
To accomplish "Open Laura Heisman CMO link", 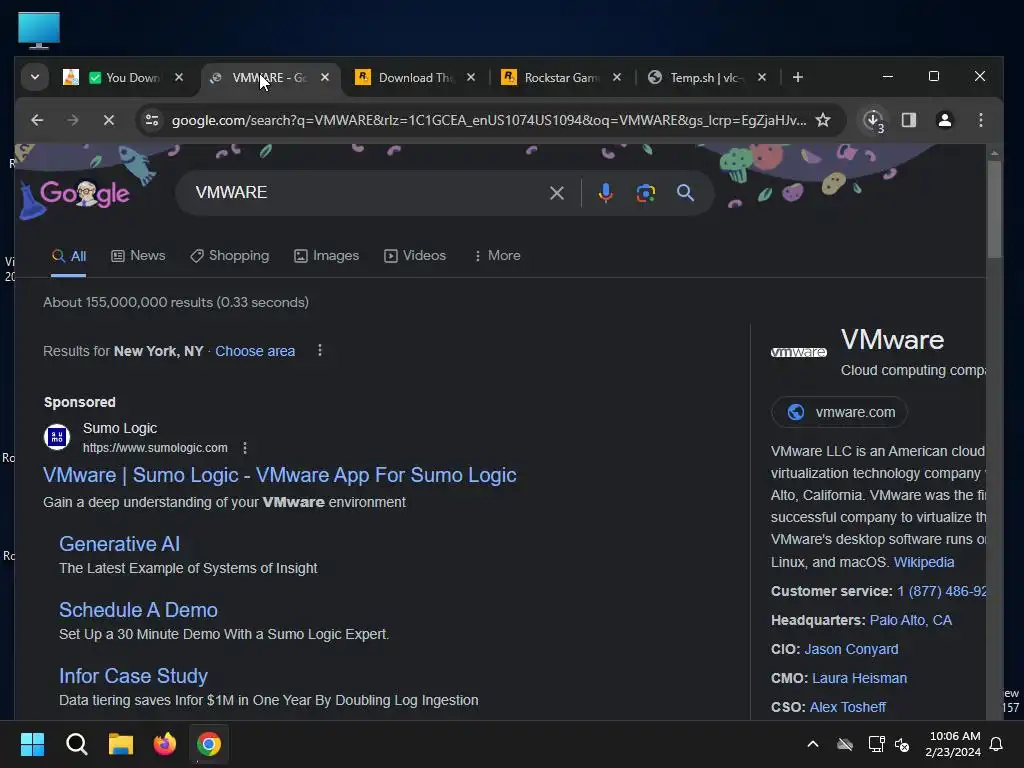I will (859, 678).
